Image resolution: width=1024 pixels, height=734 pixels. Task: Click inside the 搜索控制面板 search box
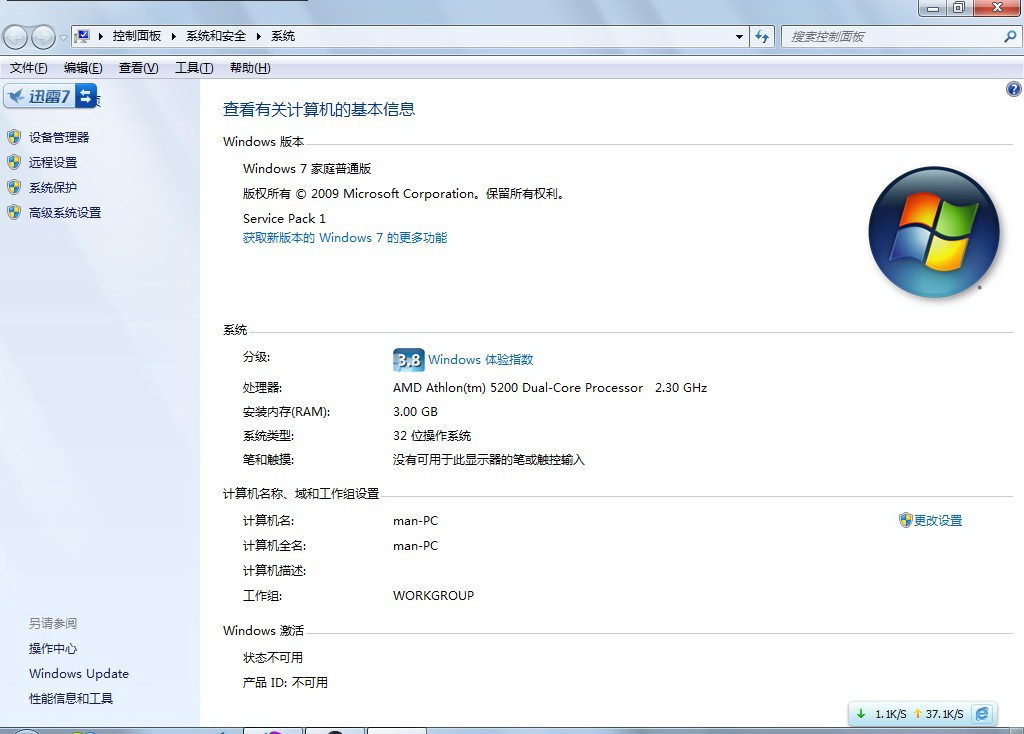[890, 36]
